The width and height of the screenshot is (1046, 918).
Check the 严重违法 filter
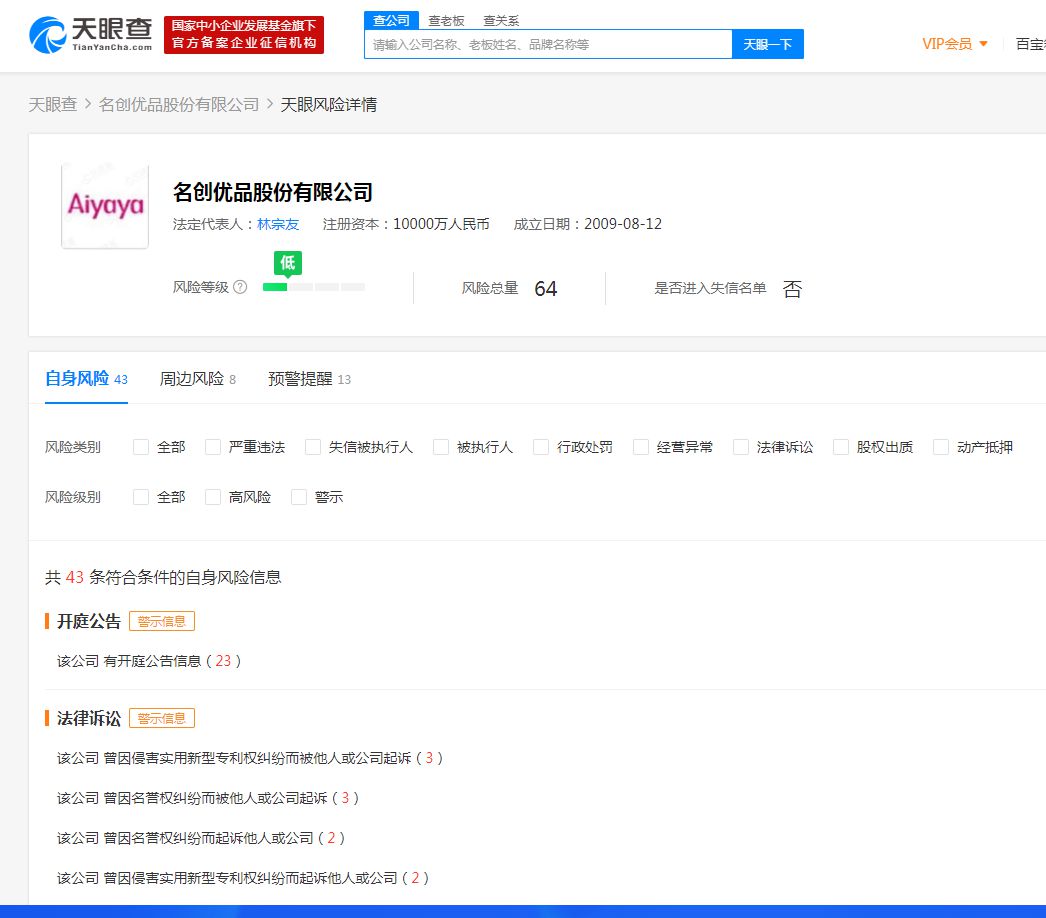point(213,447)
